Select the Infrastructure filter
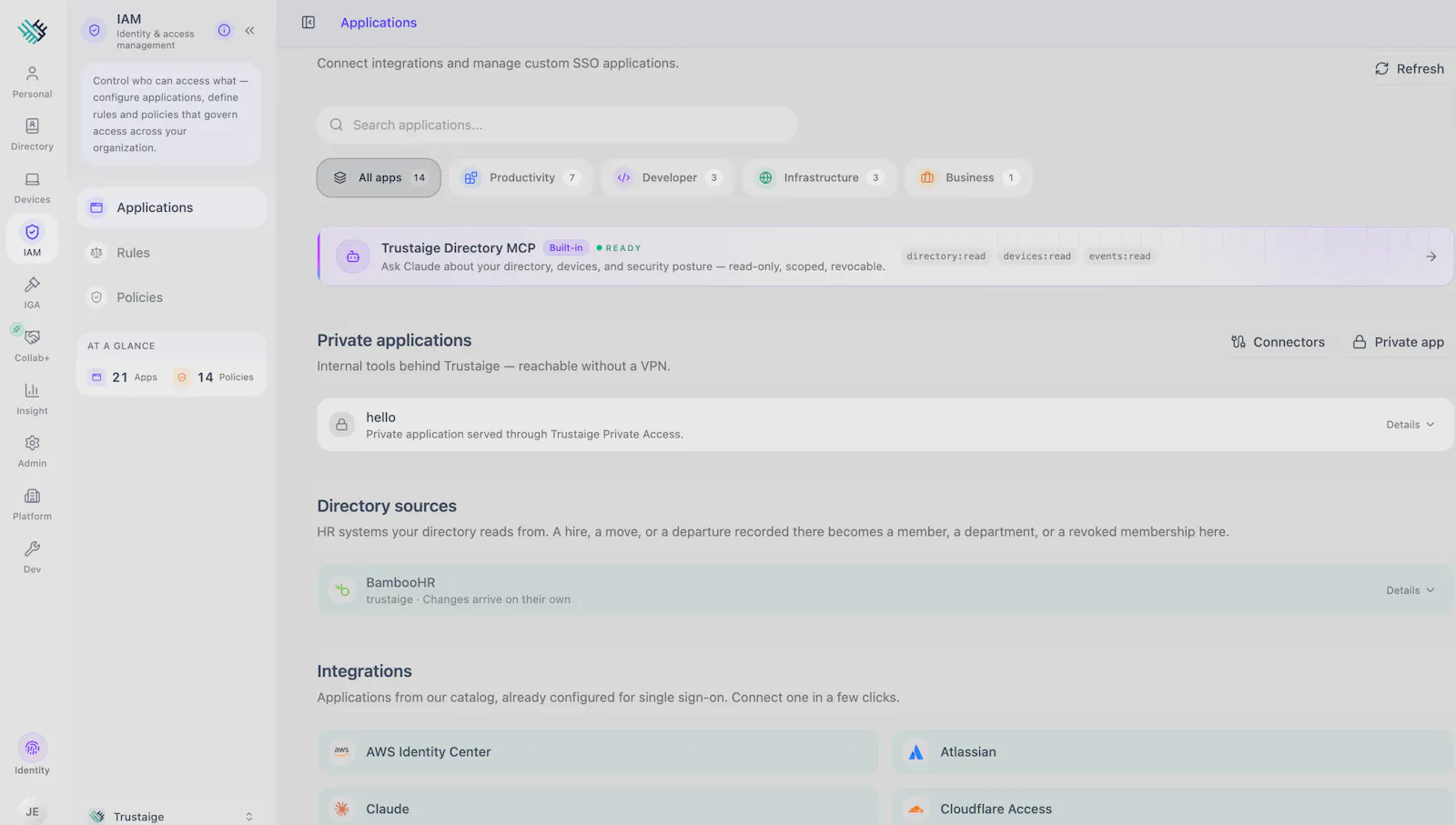 coord(819,177)
